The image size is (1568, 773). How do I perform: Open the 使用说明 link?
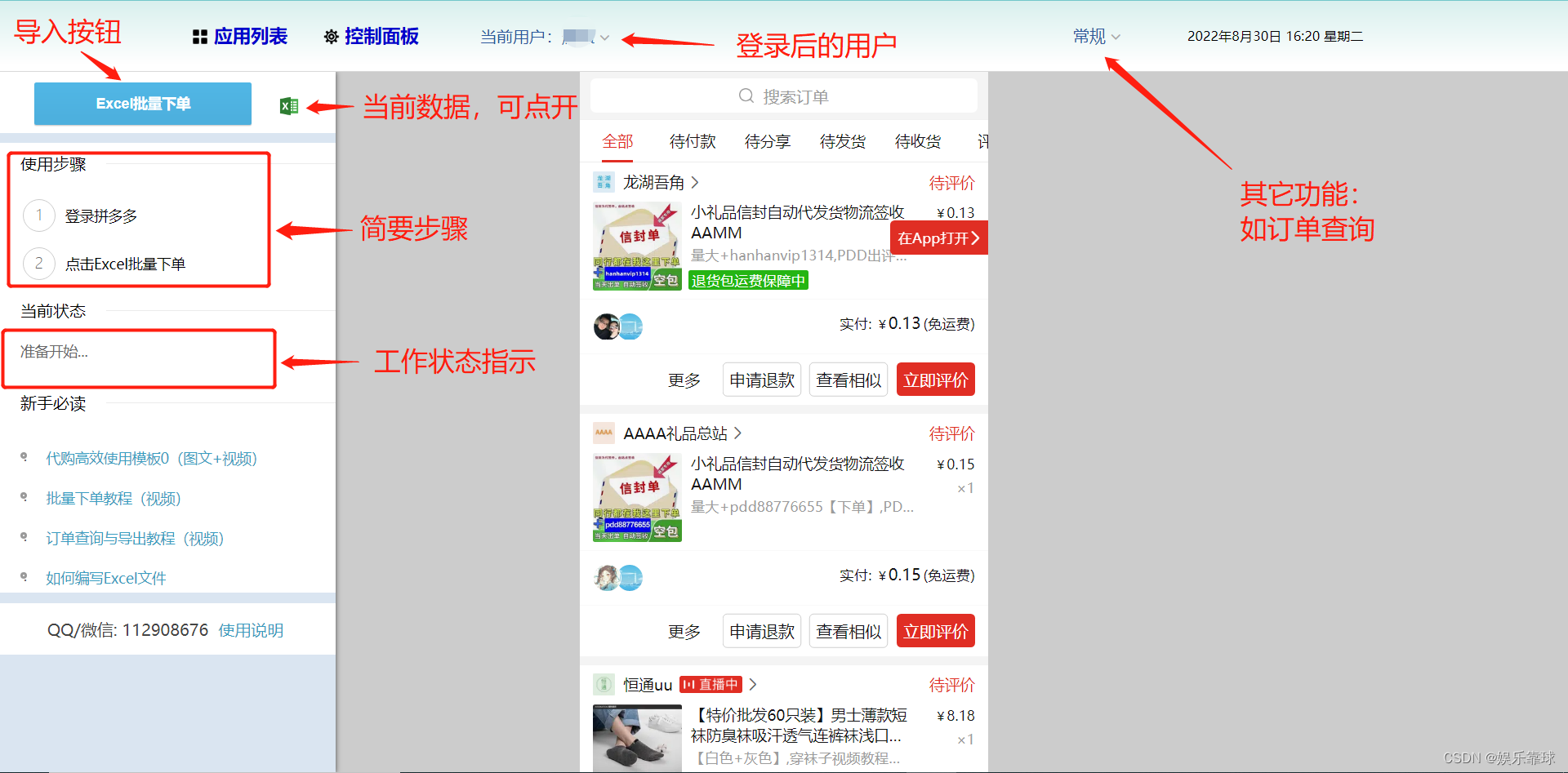pyautogui.click(x=251, y=630)
